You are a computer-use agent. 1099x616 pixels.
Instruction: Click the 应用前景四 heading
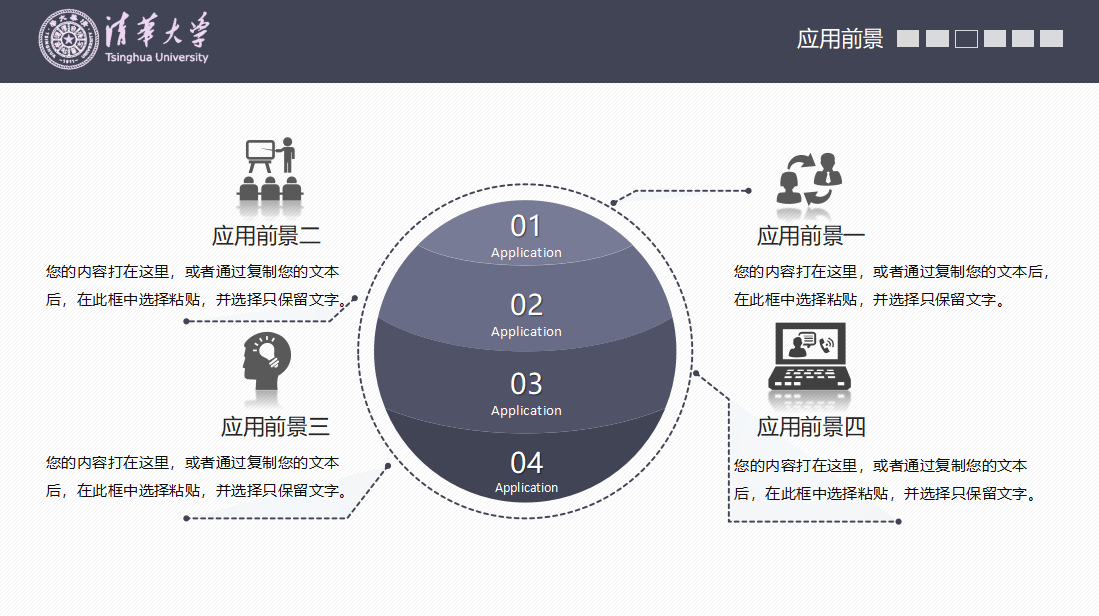[x=810, y=427]
